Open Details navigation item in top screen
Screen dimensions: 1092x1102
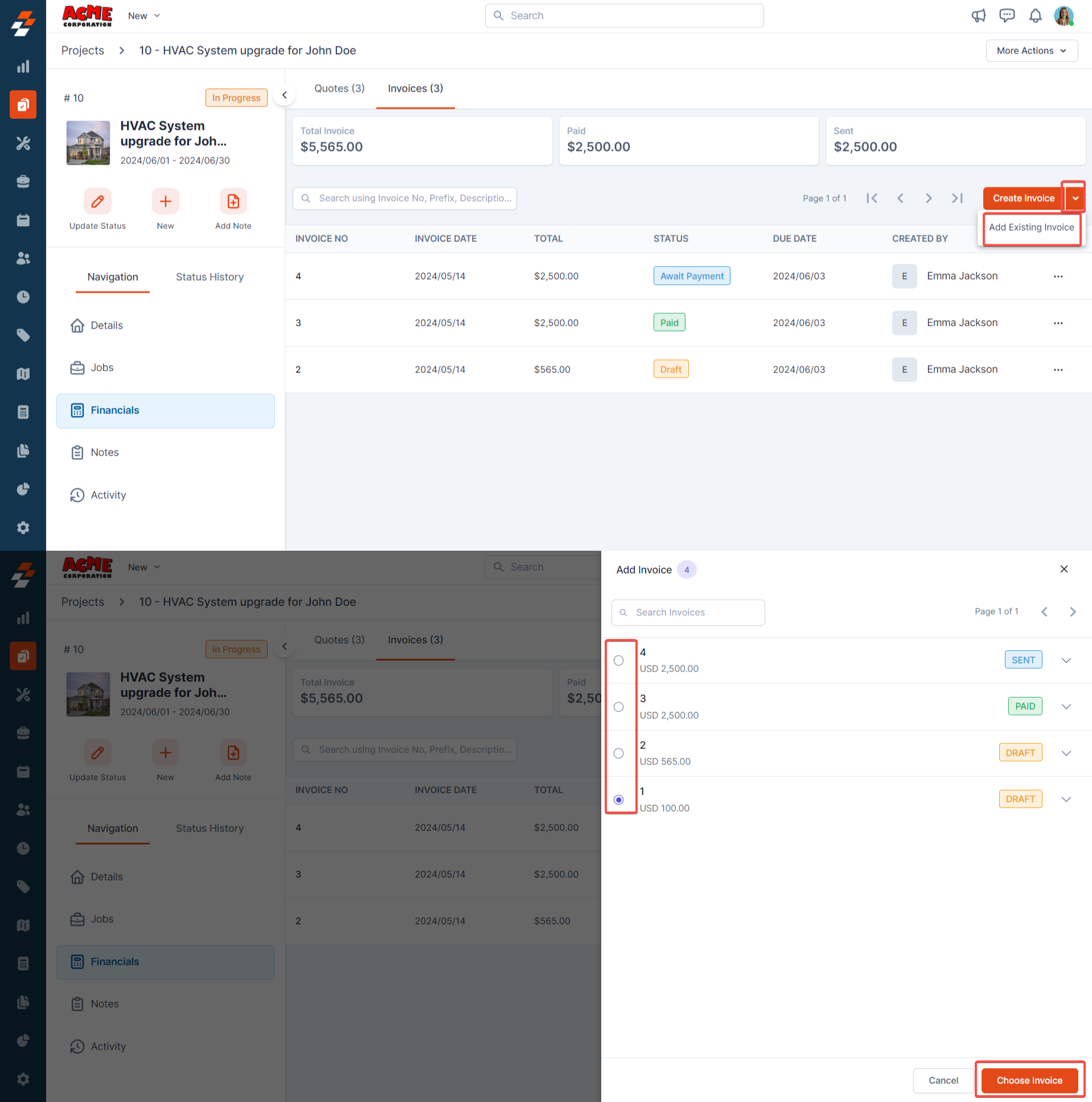(x=165, y=325)
